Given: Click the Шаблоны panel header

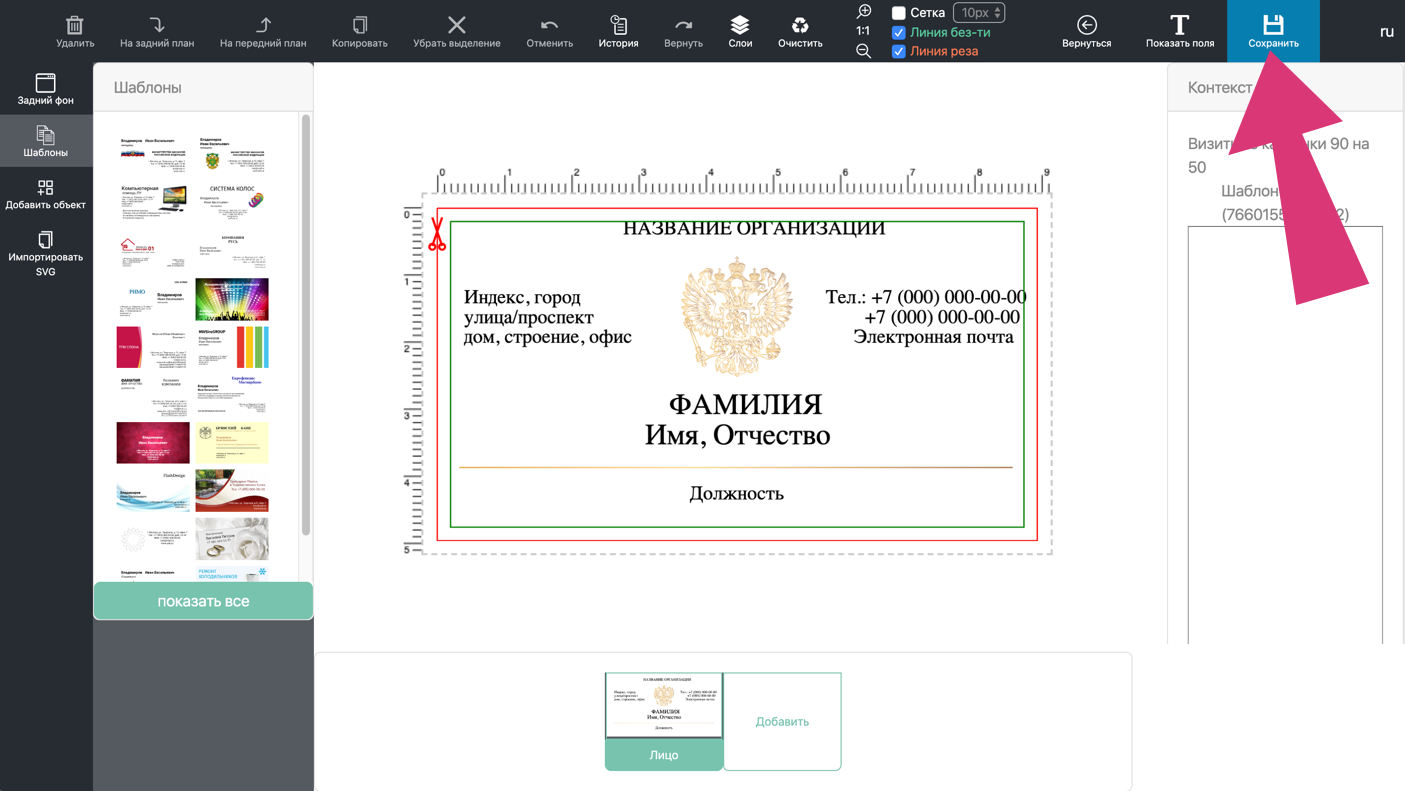Looking at the screenshot, I should tap(203, 87).
